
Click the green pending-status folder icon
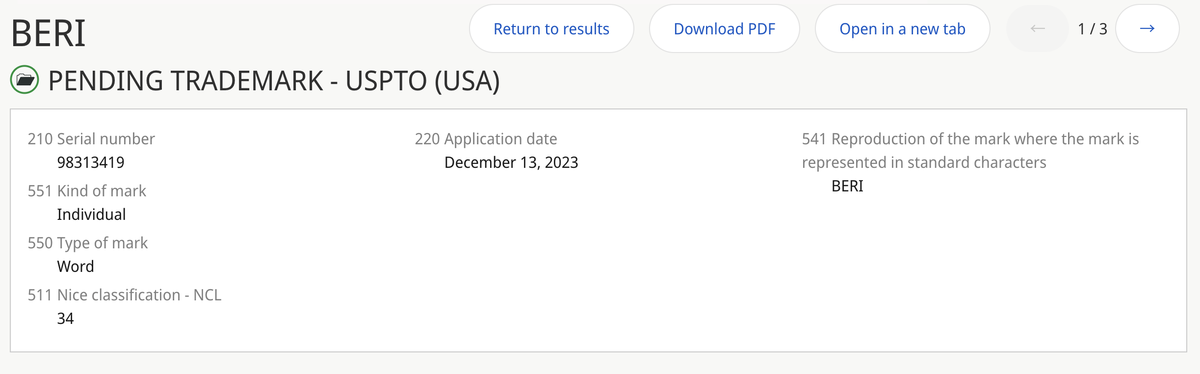25,79
